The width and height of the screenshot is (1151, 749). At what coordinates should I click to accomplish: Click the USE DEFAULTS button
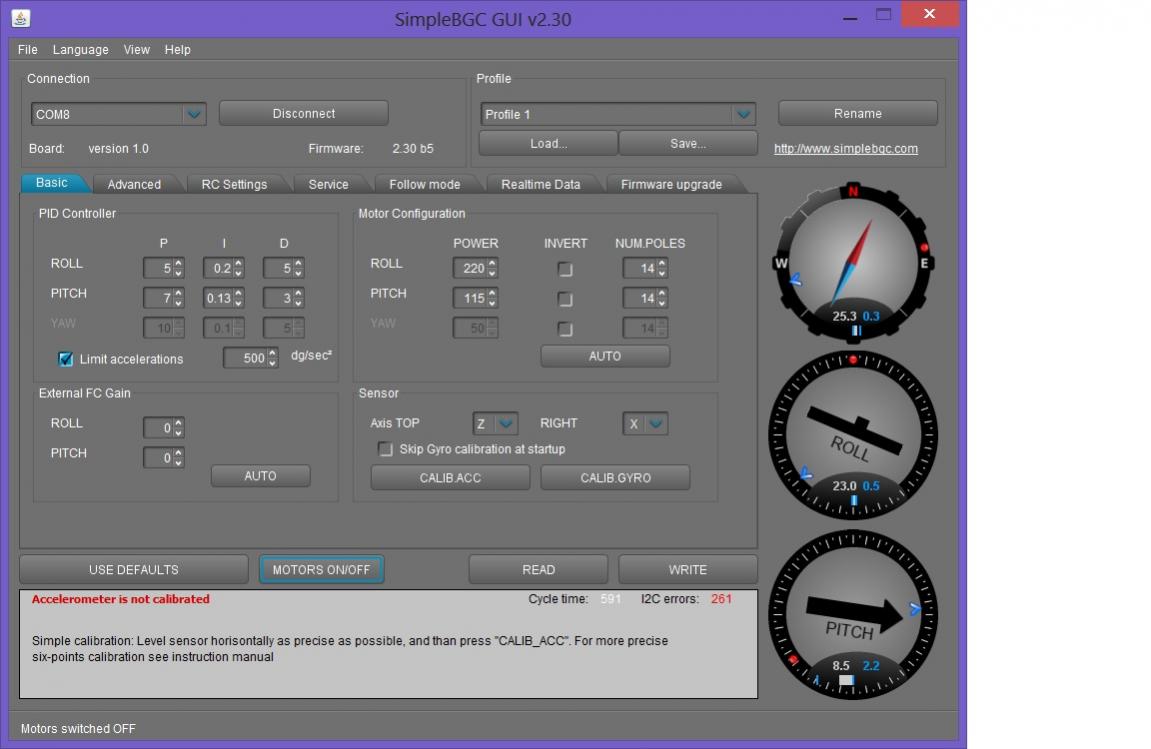(134, 570)
